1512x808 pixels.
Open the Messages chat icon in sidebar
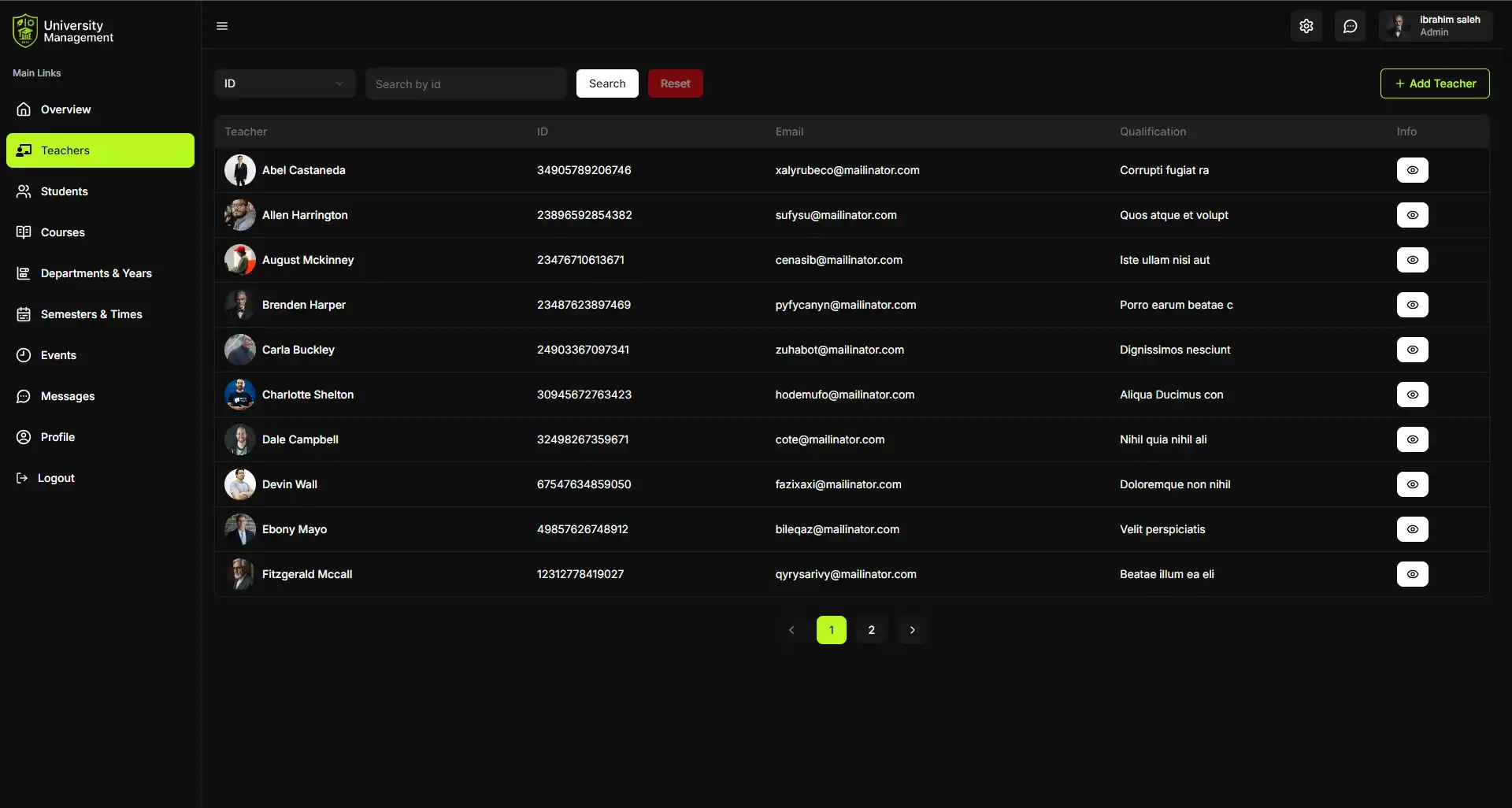coord(24,396)
